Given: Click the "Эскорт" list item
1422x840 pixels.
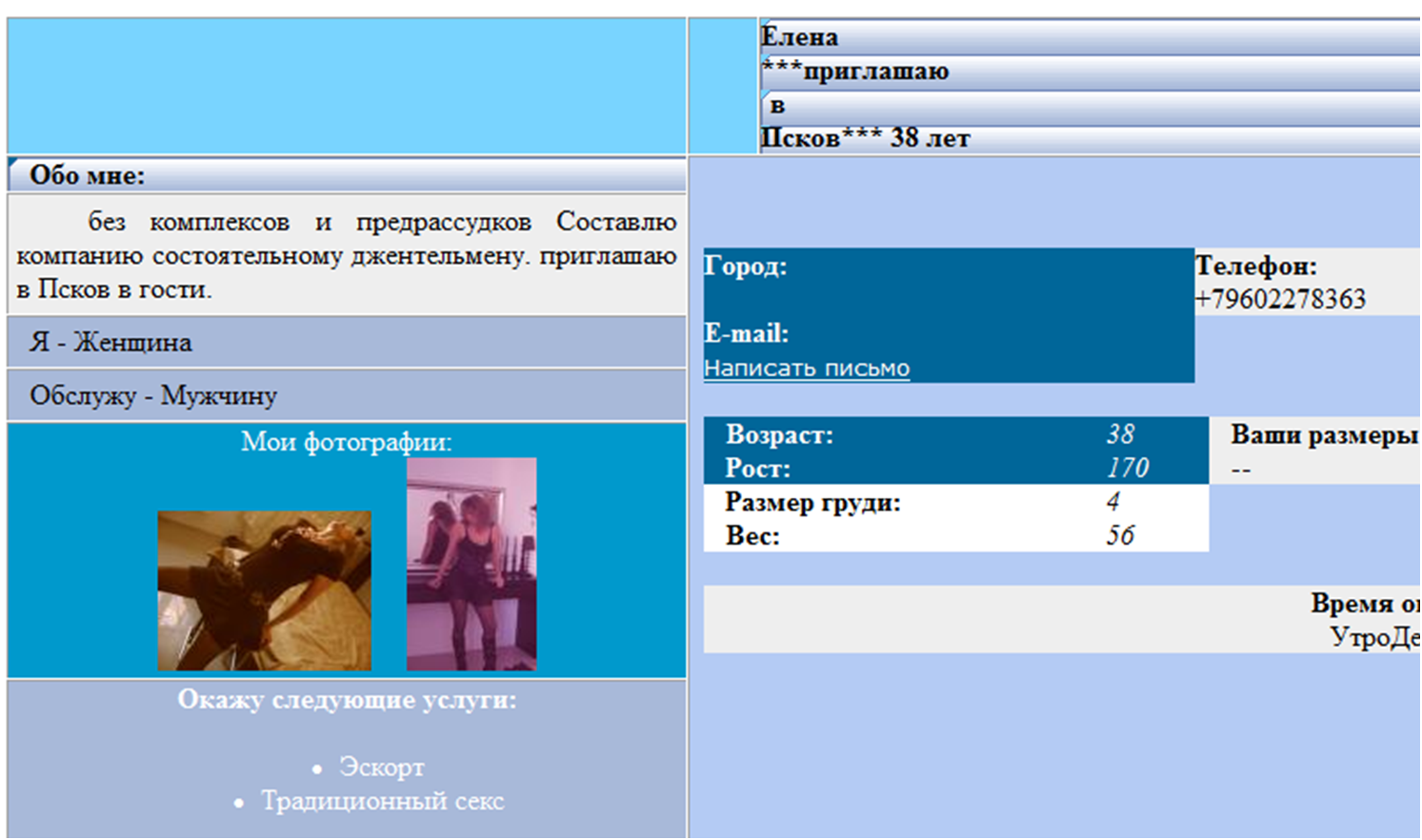Looking at the screenshot, I should point(381,768).
